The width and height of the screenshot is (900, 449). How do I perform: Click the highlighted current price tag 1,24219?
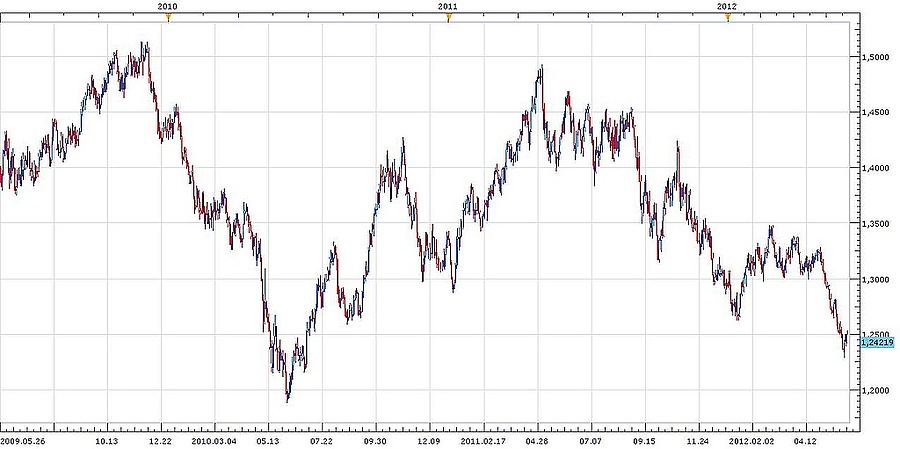[876, 342]
